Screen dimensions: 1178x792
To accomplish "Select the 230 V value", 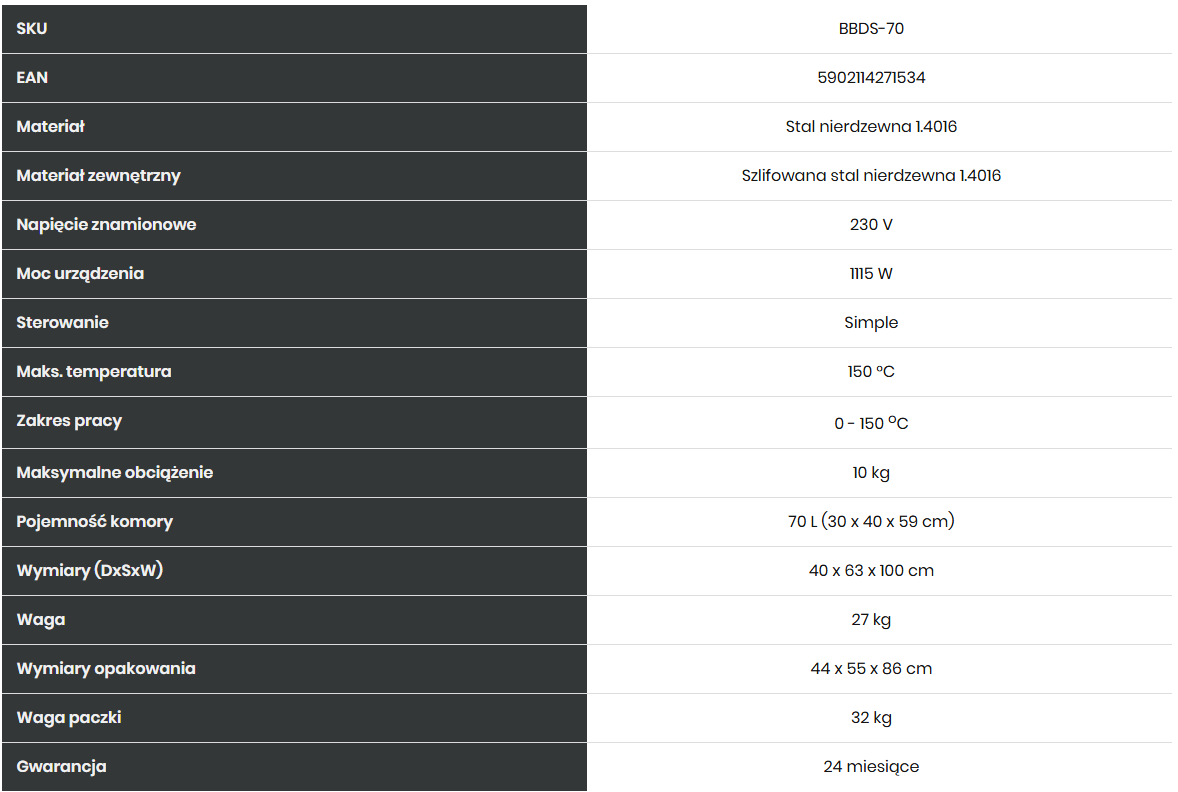I will (x=871, y=225).
